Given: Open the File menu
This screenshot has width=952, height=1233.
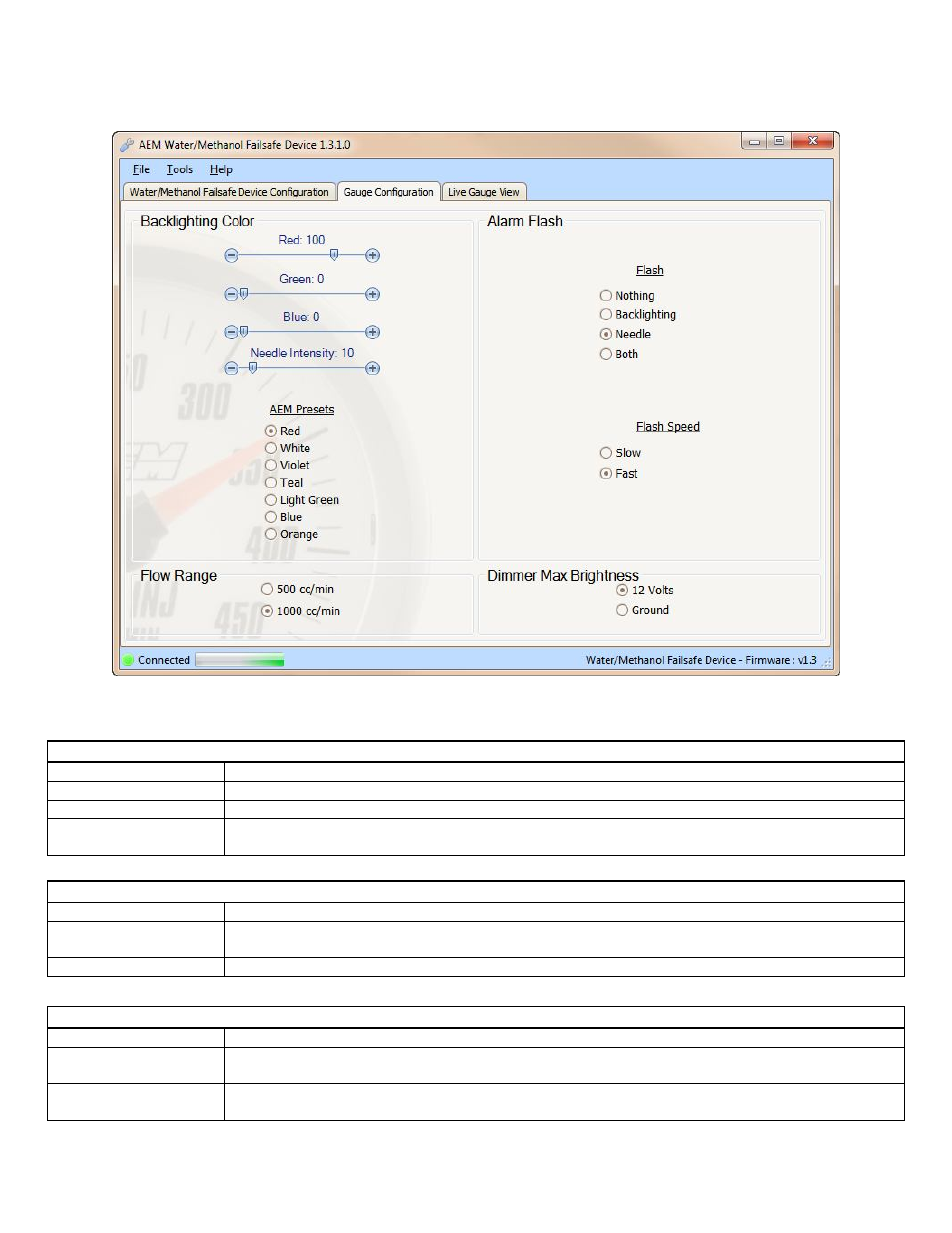Looking at the screenshot, I should pyautogui.click(x=141, y=170).
